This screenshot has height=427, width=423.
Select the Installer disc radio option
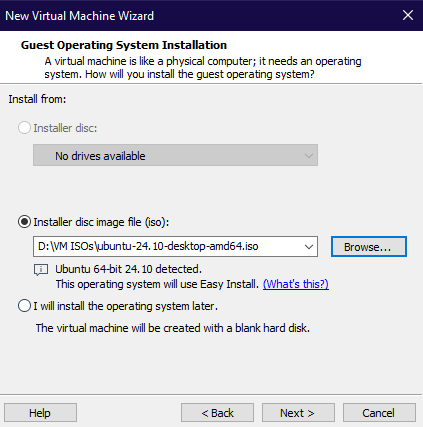(x=25, y=128)
